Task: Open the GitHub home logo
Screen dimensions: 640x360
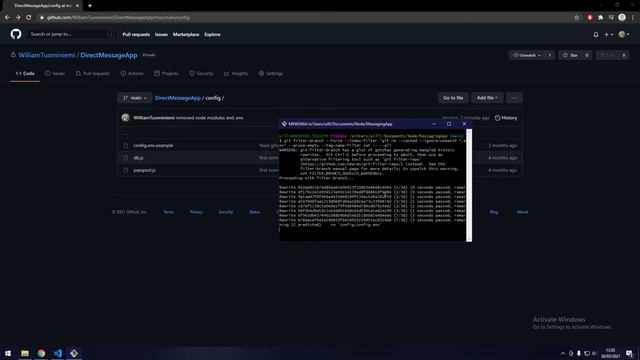Action: pyautogui.click(x=16, y=34)
